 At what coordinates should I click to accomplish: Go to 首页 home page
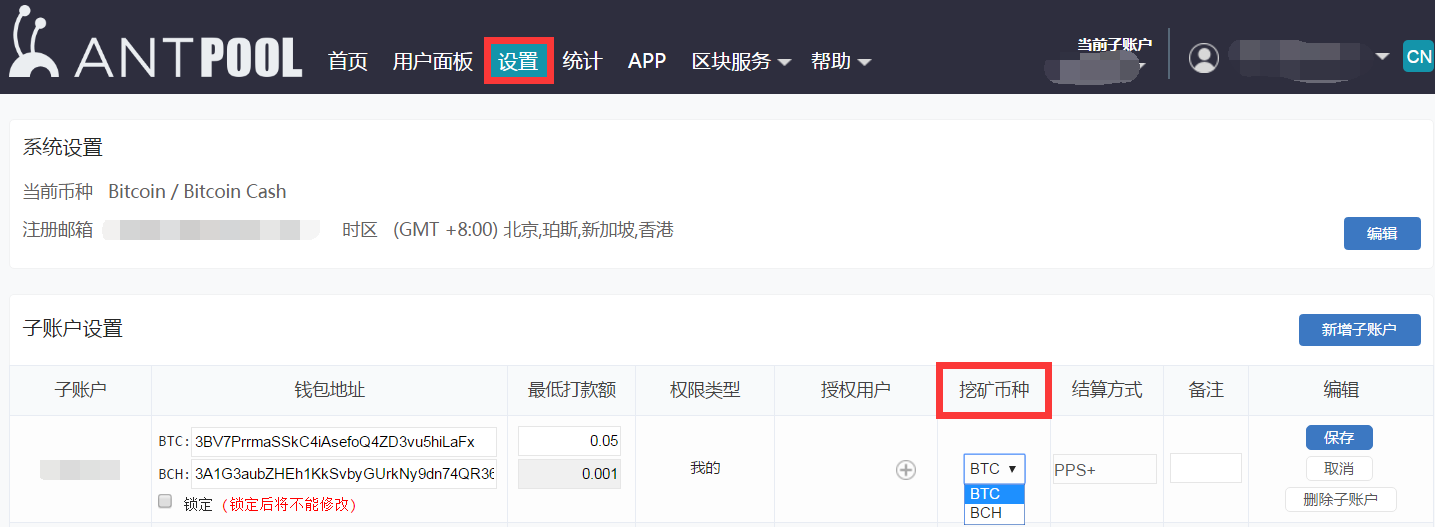point(348,62)
